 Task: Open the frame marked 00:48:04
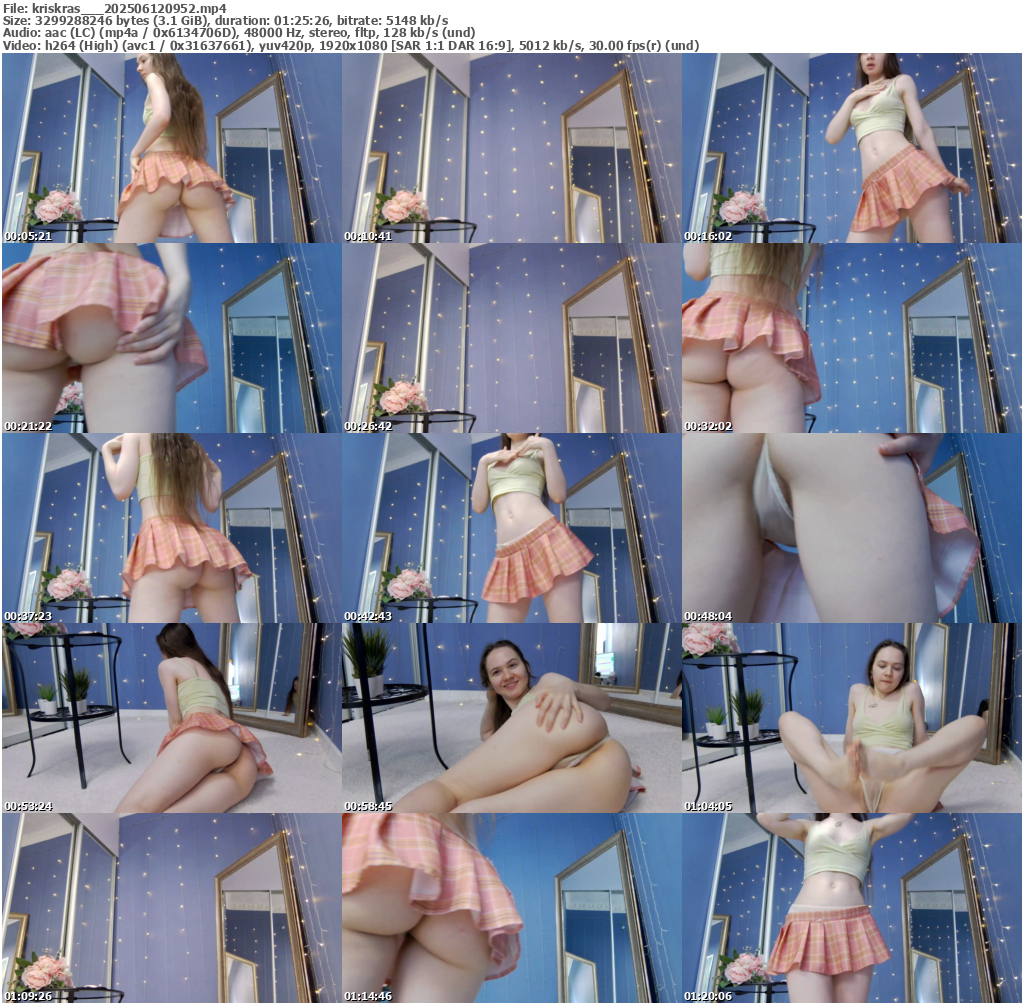tap(851, 528)
